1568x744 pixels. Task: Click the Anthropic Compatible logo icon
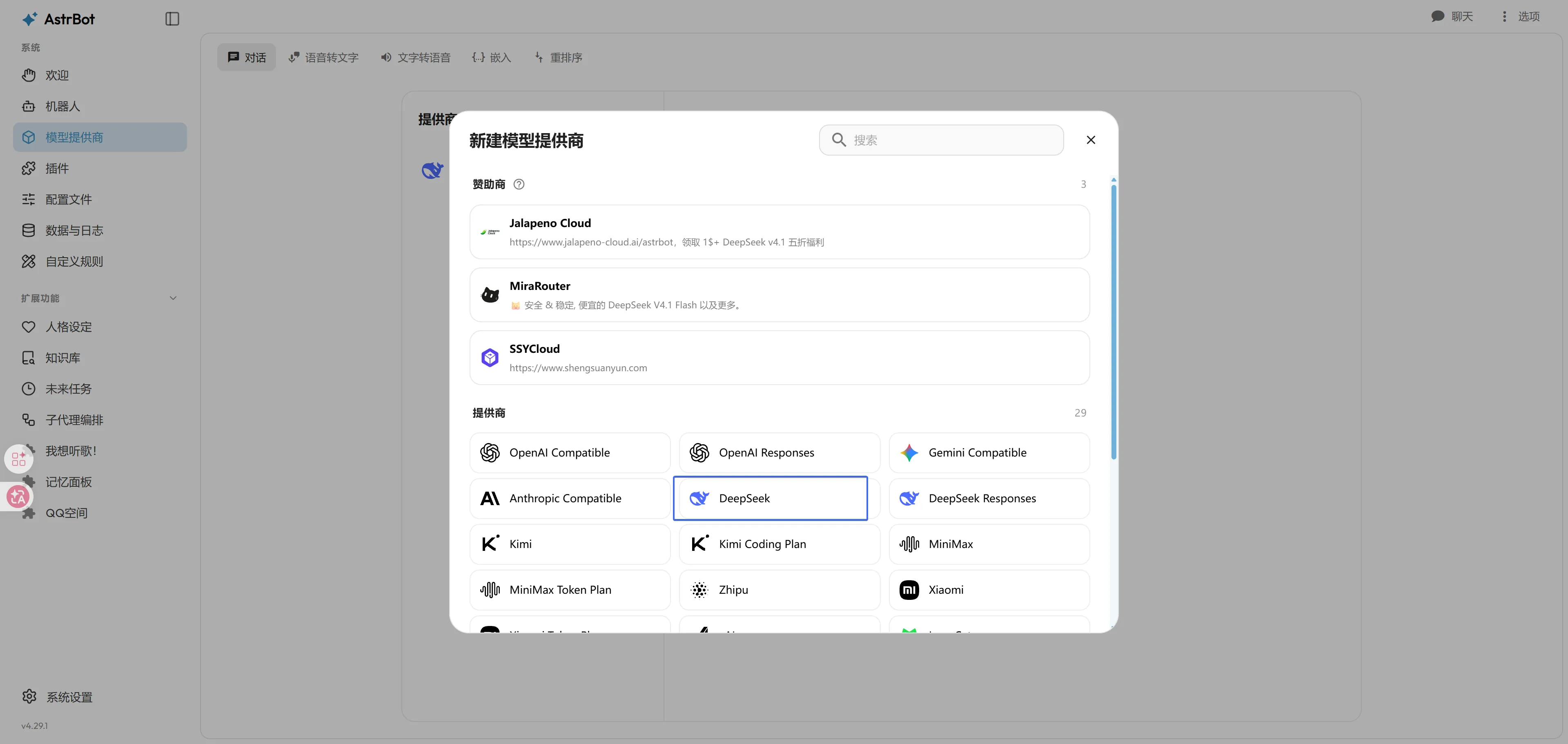coord(490,498)
